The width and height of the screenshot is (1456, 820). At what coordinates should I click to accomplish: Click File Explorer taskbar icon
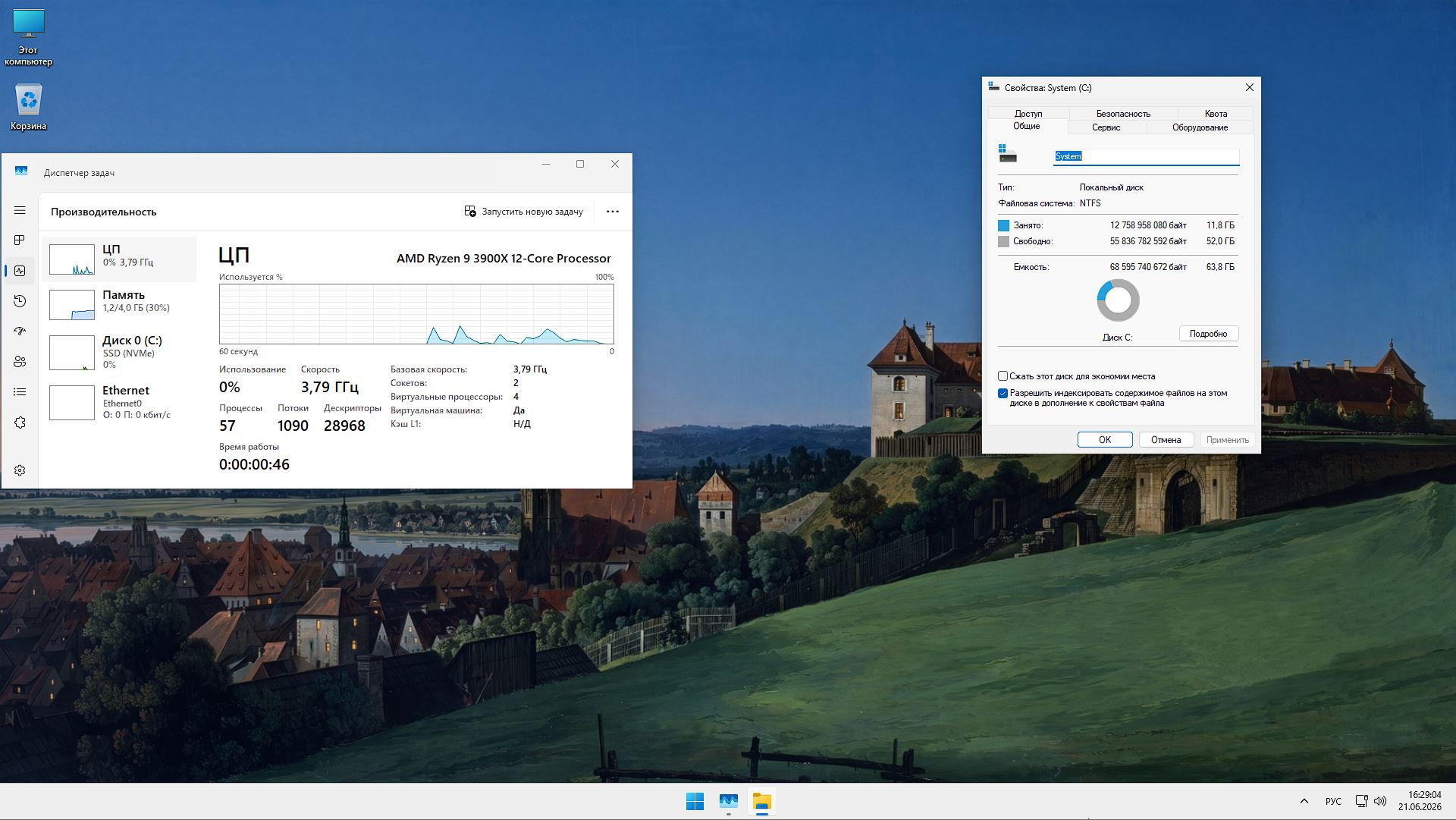tap(761, 801)
